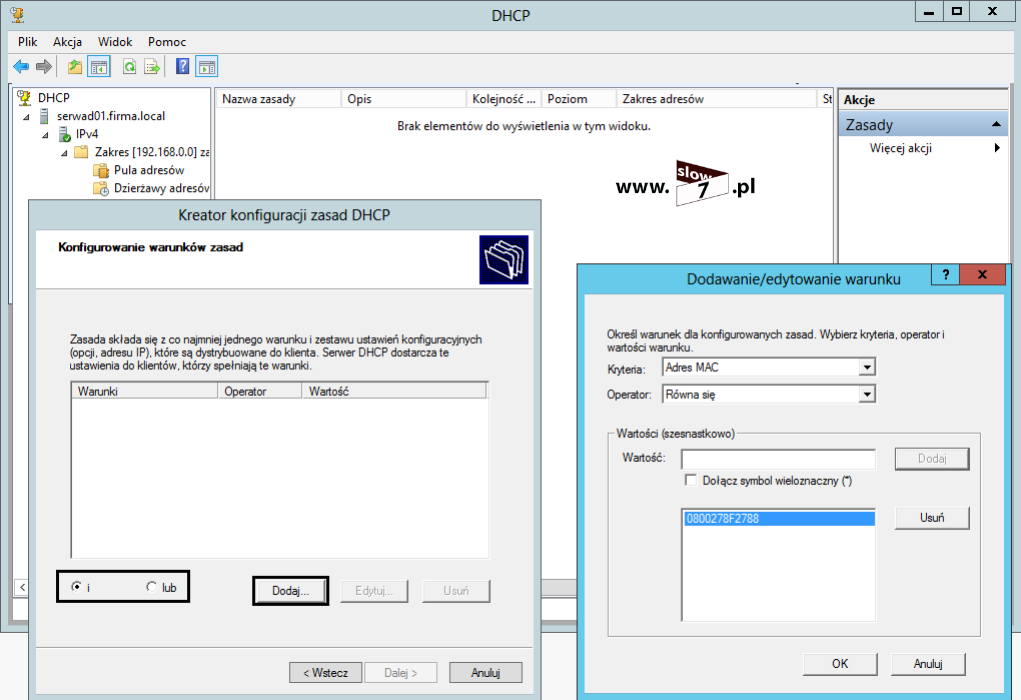Viewport: 1021px width, 700px height.
Task: Select the Pula adresów folder
Action: 148,170
